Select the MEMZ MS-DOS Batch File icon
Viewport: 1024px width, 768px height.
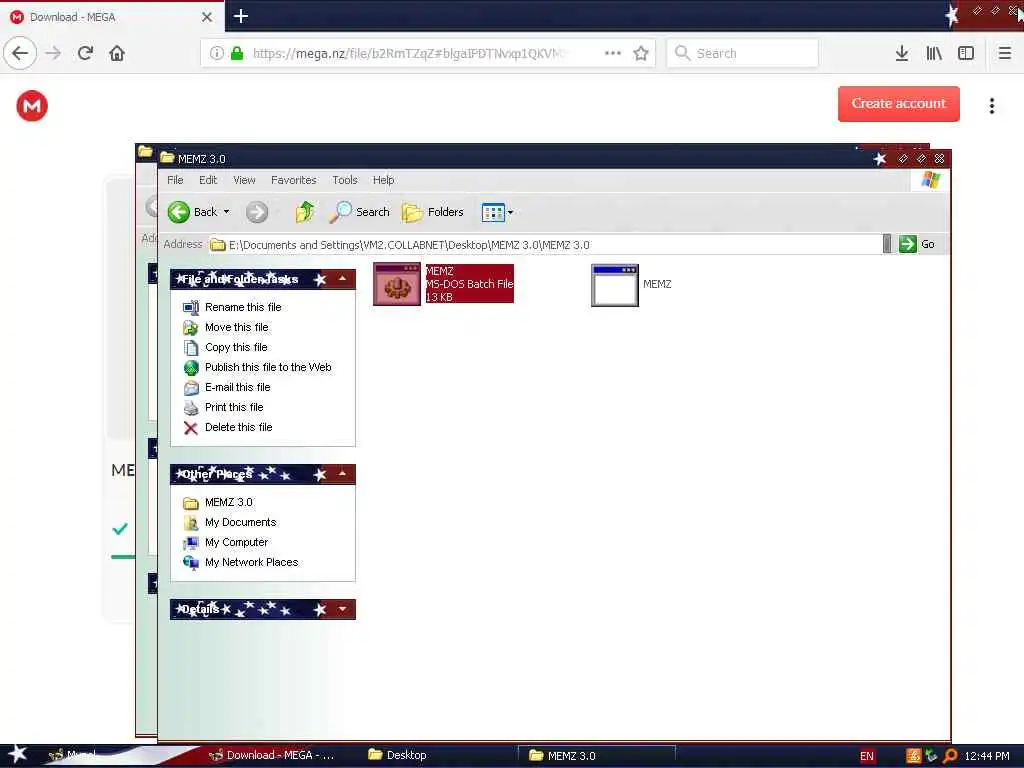(397, 284)
